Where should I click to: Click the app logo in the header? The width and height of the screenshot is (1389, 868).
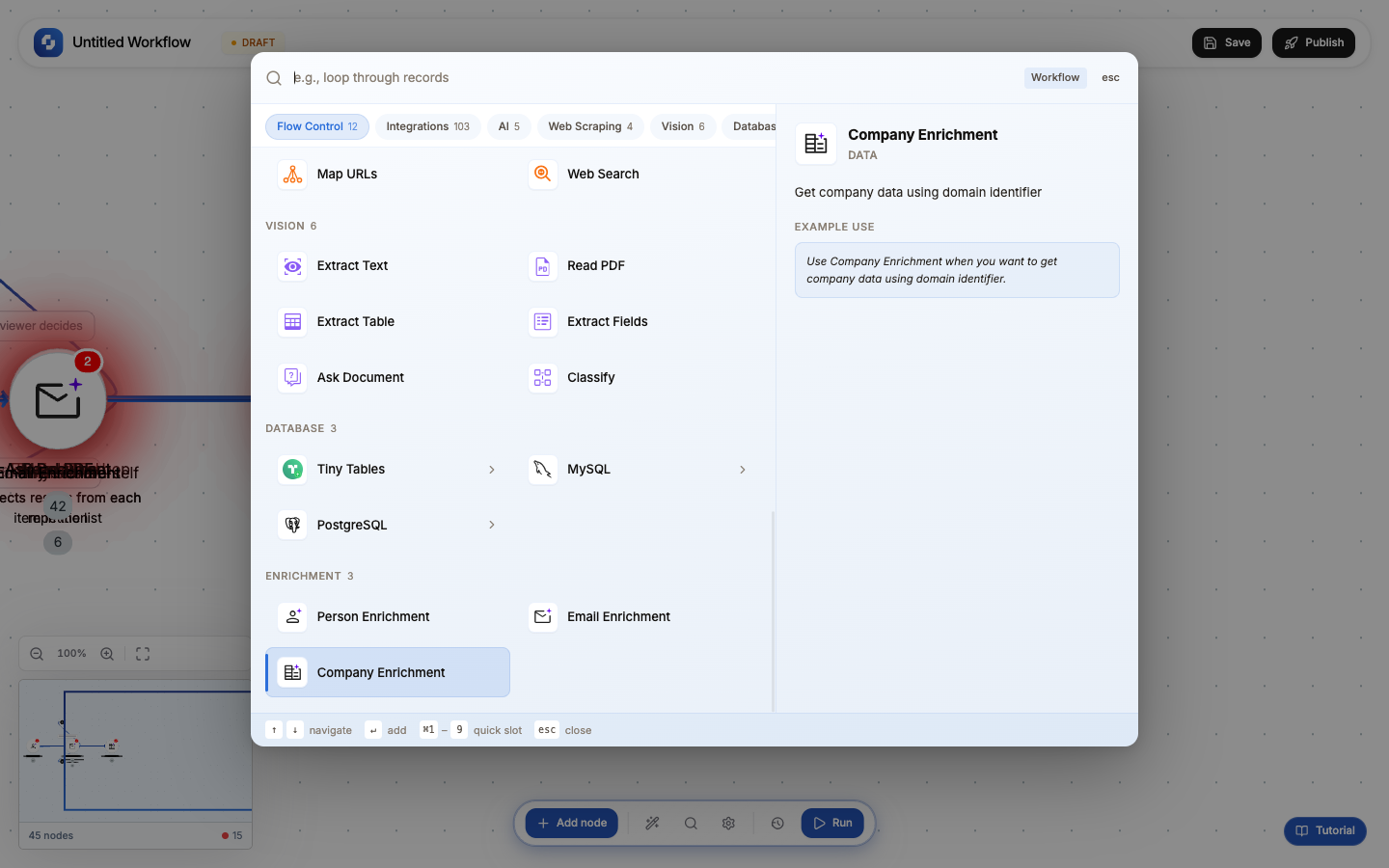tap(48, 42)
